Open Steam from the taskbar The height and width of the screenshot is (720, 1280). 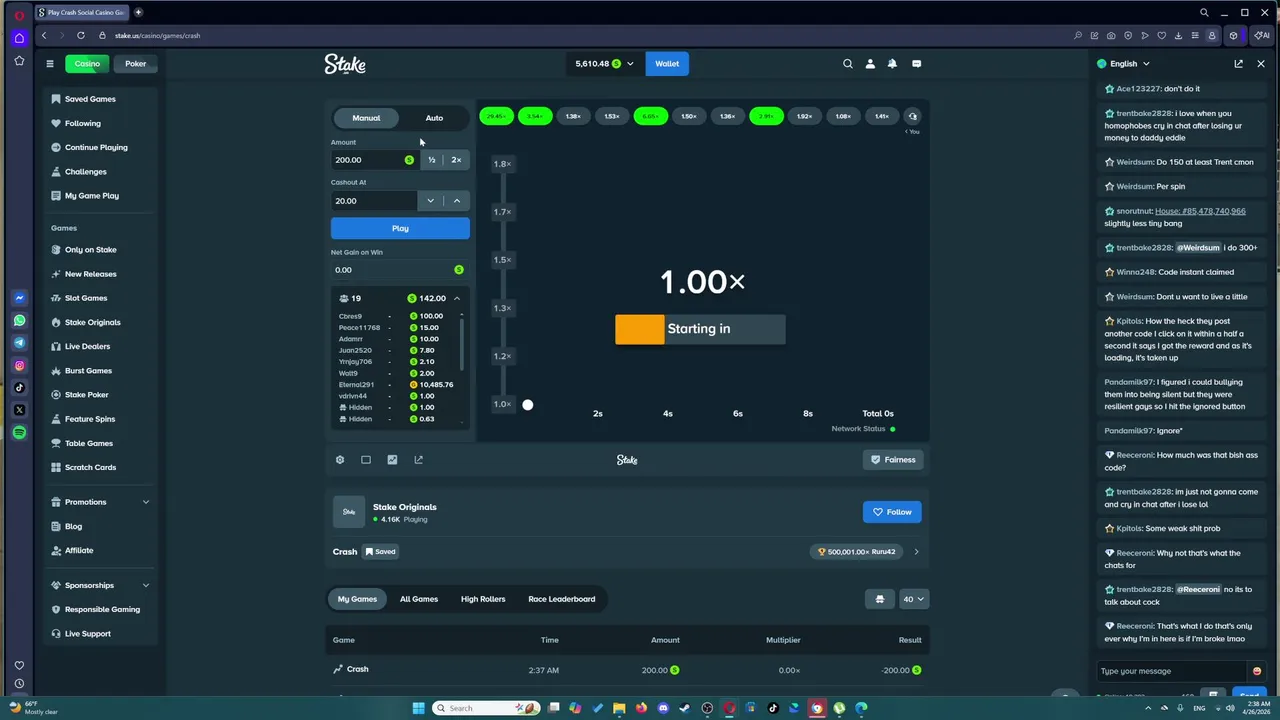685,708
